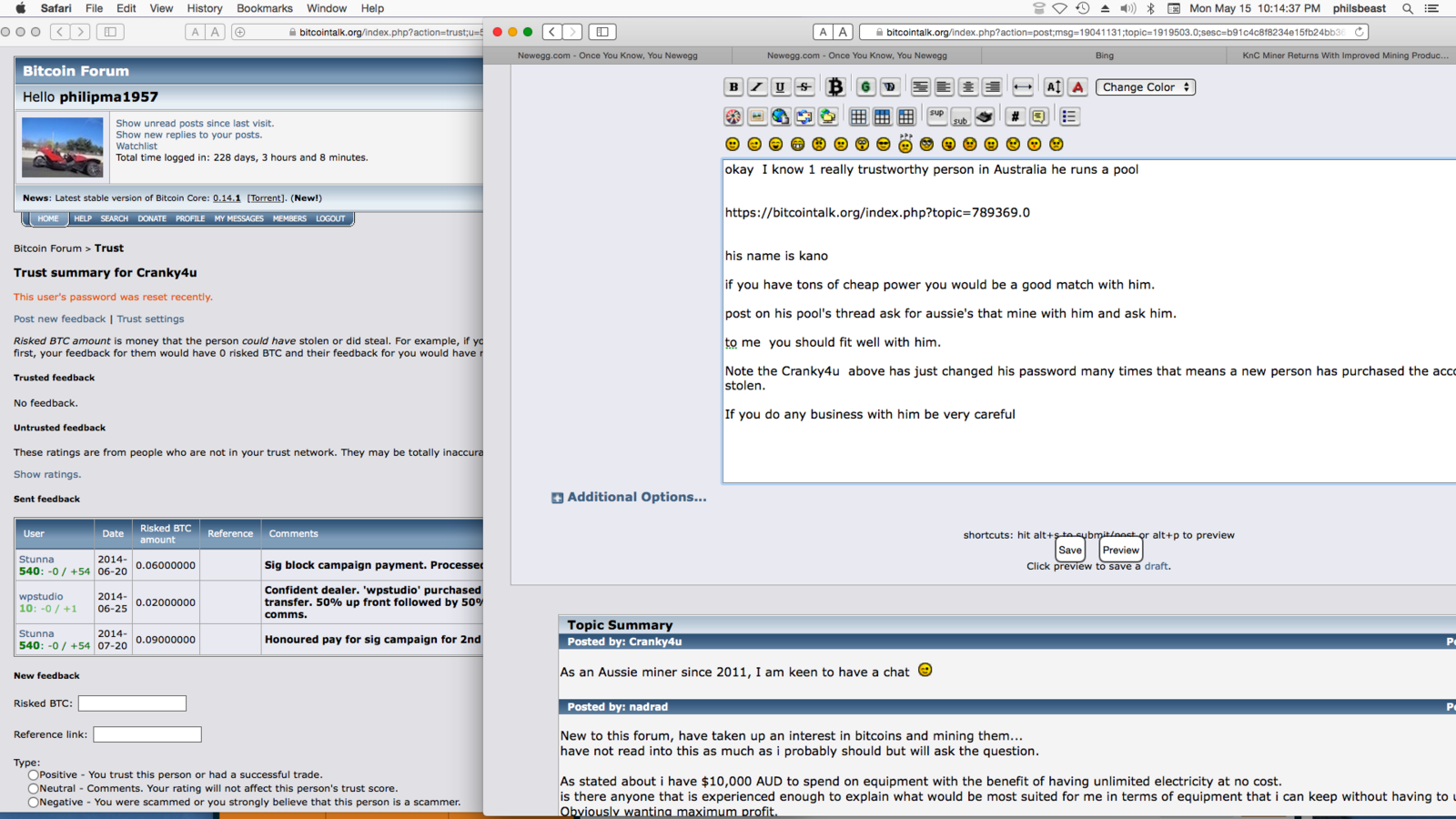Open the wpstudio user link
Image resolution: width=1456 pixels, height=819 pixels.
tap(41, 597)
